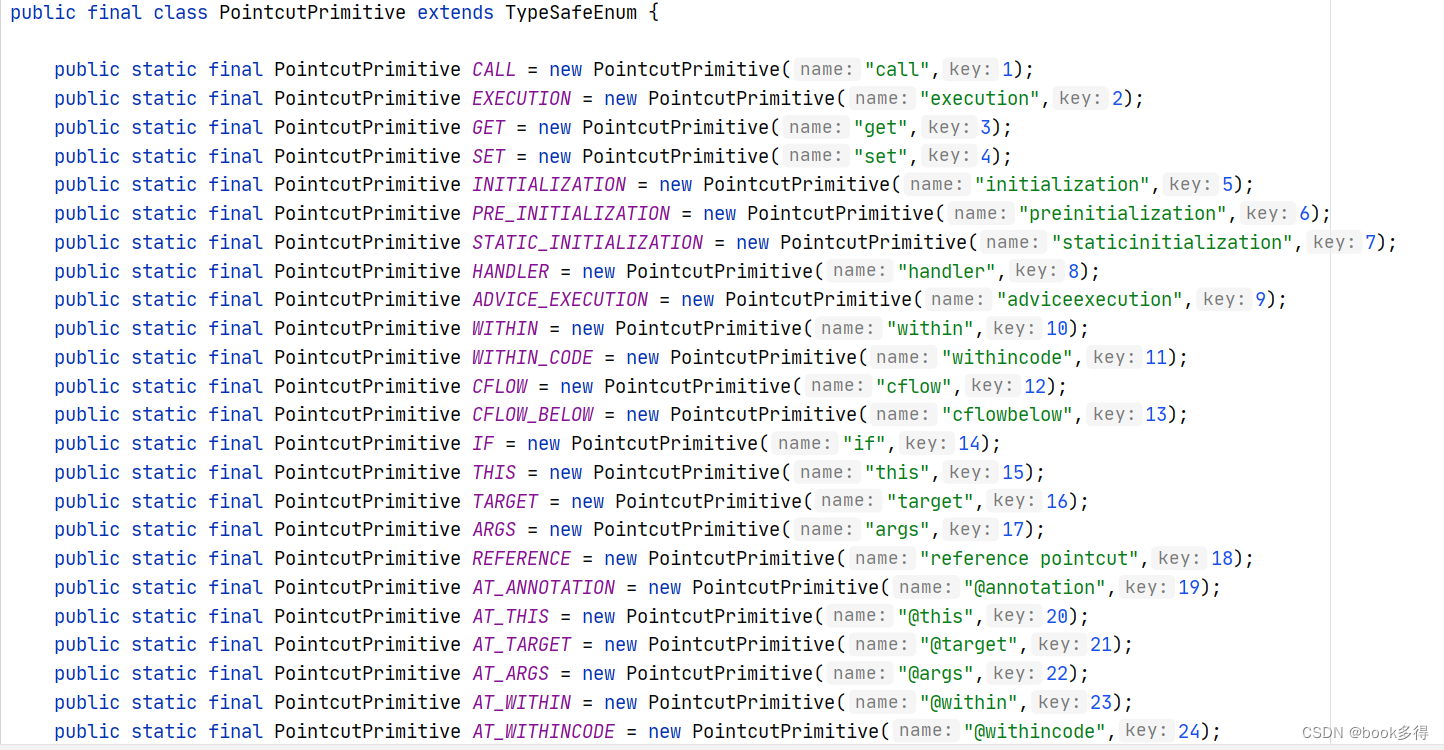Select the "get" string literal
Image resolution: width=1444 pixels, height=750 pixels.
point(881,128)
